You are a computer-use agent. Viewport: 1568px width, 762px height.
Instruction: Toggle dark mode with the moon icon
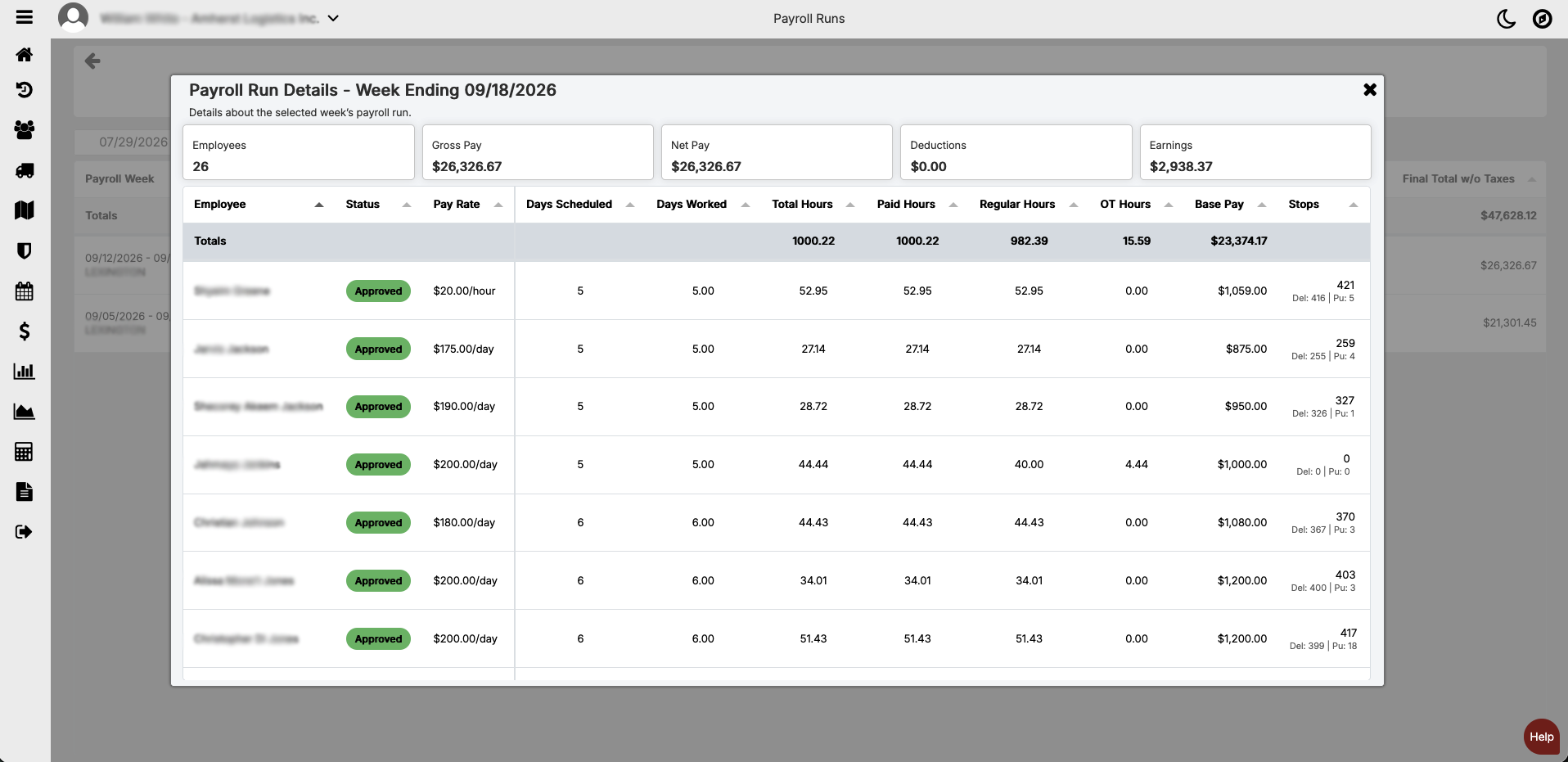pos(1506,18)
